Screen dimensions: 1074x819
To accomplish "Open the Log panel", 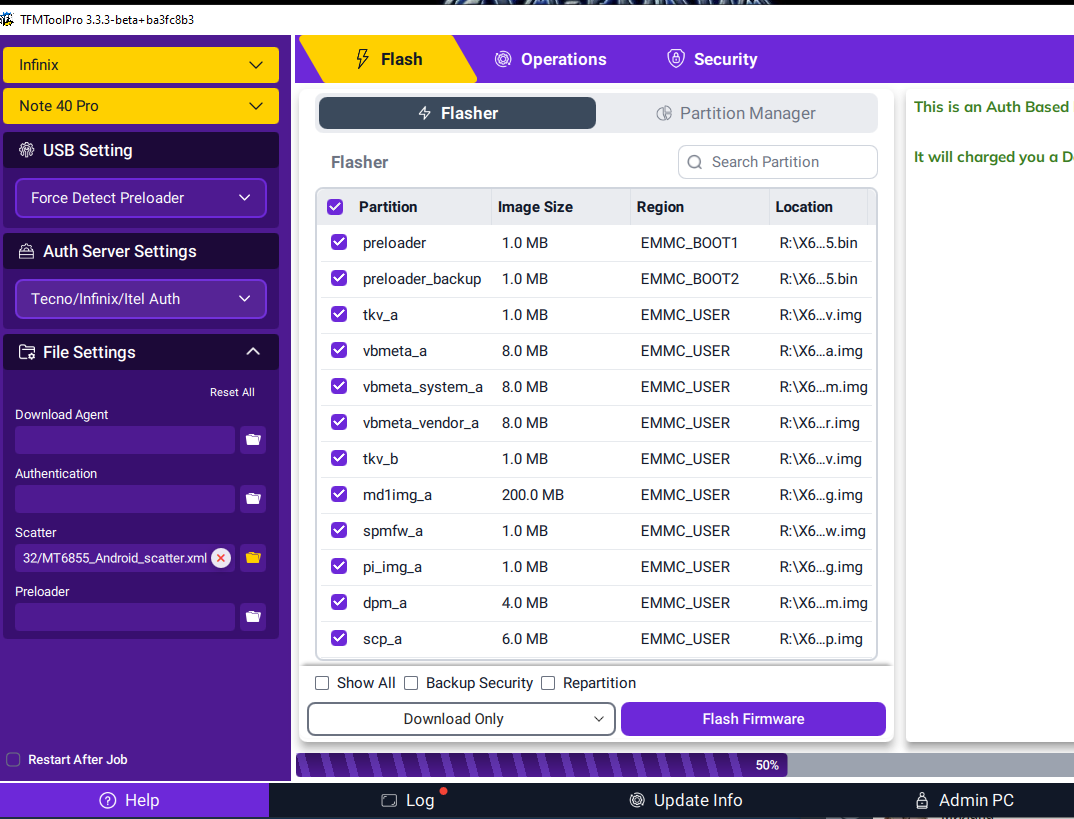I will tap(408, 800).
